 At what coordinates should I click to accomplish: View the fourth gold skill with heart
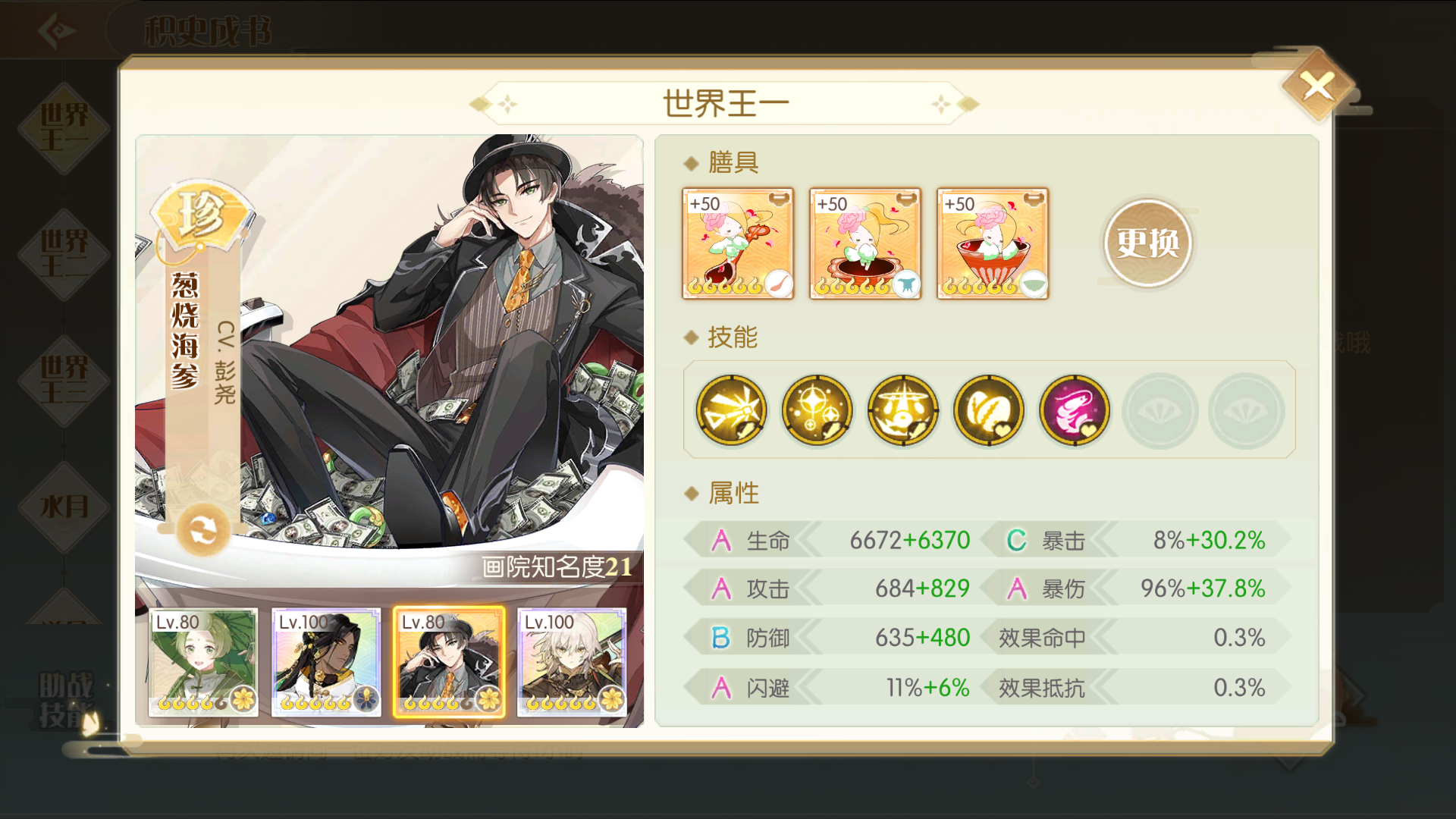point(988,410)
